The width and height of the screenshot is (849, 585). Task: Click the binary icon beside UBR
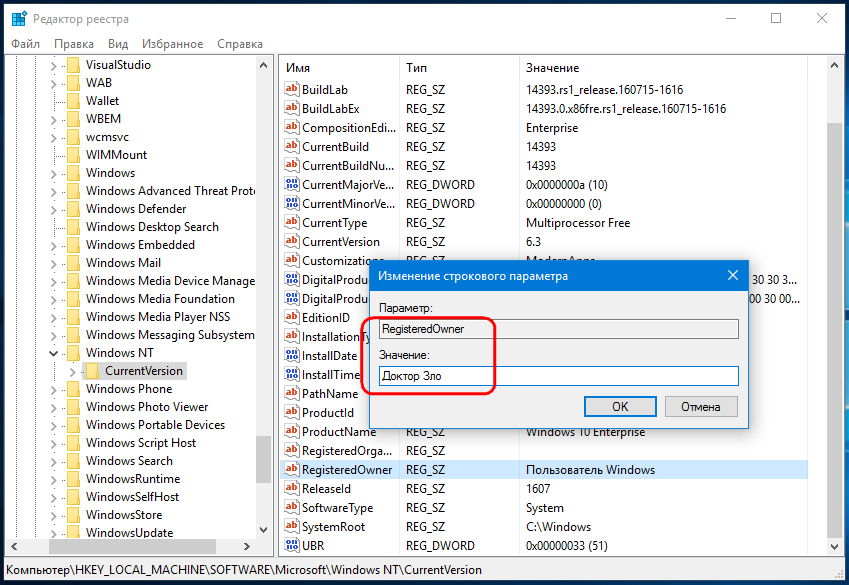(x=291, y=545)
